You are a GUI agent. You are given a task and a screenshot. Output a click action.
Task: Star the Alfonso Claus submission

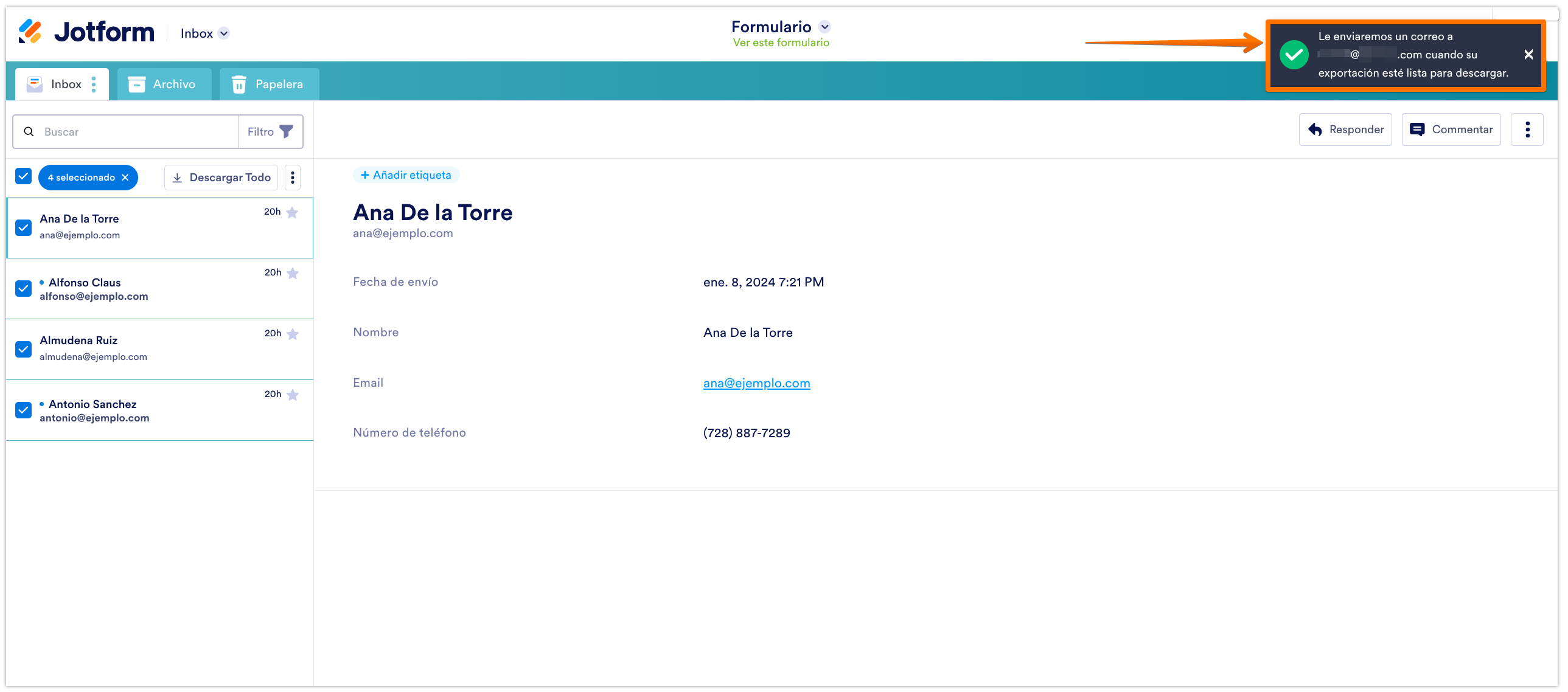(293, 273)
